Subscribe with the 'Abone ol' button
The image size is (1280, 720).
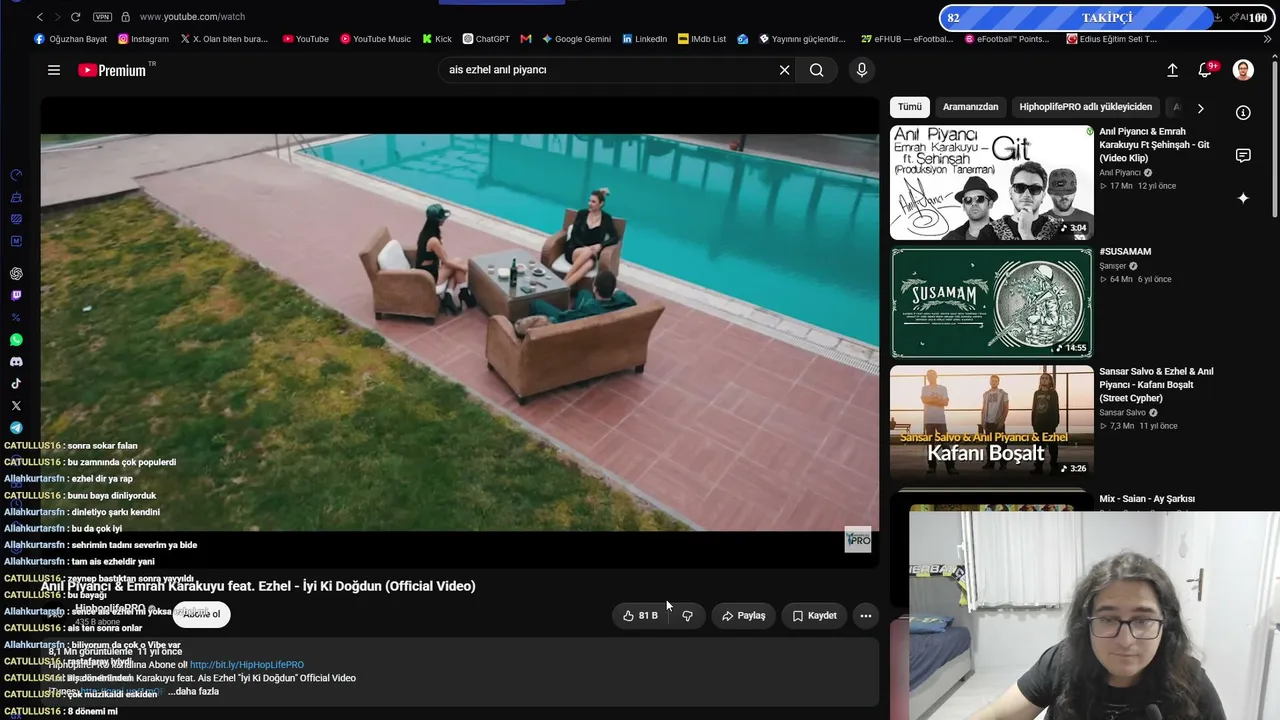pos(202,614)
